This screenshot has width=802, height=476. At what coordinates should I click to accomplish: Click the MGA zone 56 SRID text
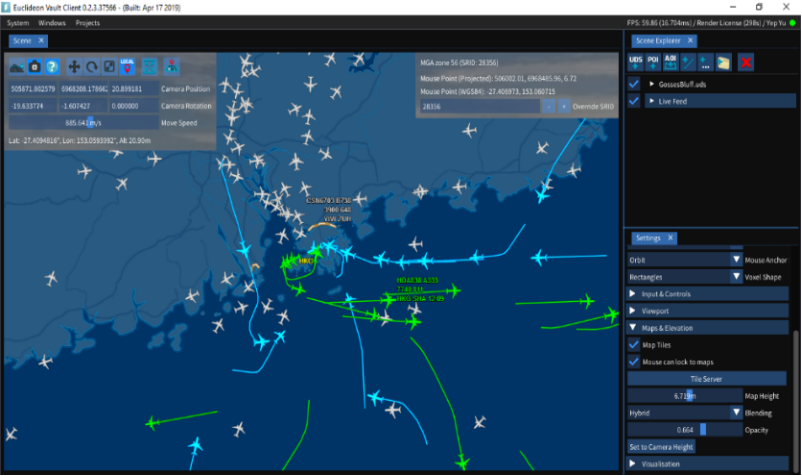[x=459, y=62]
